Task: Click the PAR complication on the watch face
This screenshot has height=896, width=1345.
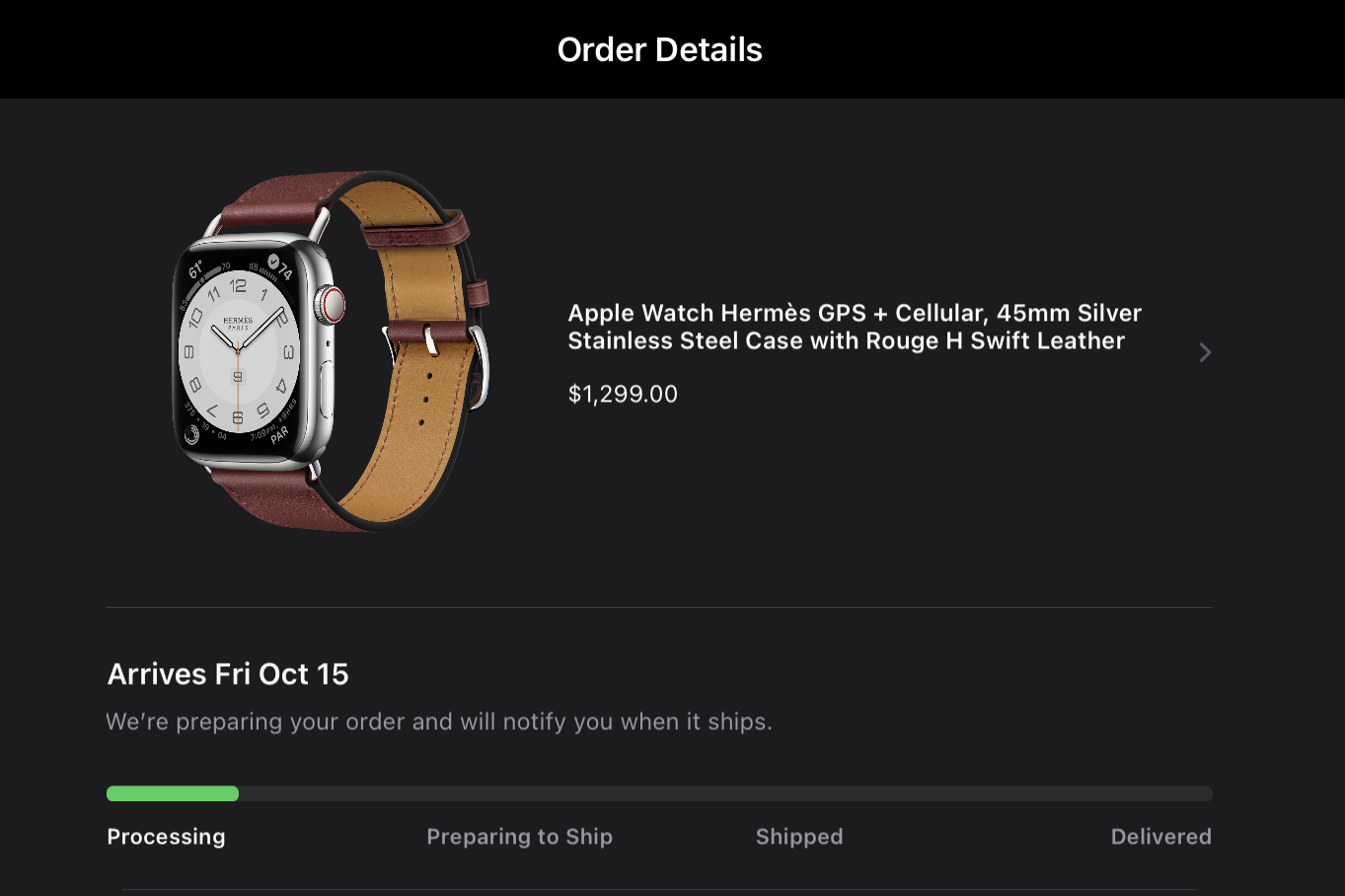Action: tap(280, 433)
